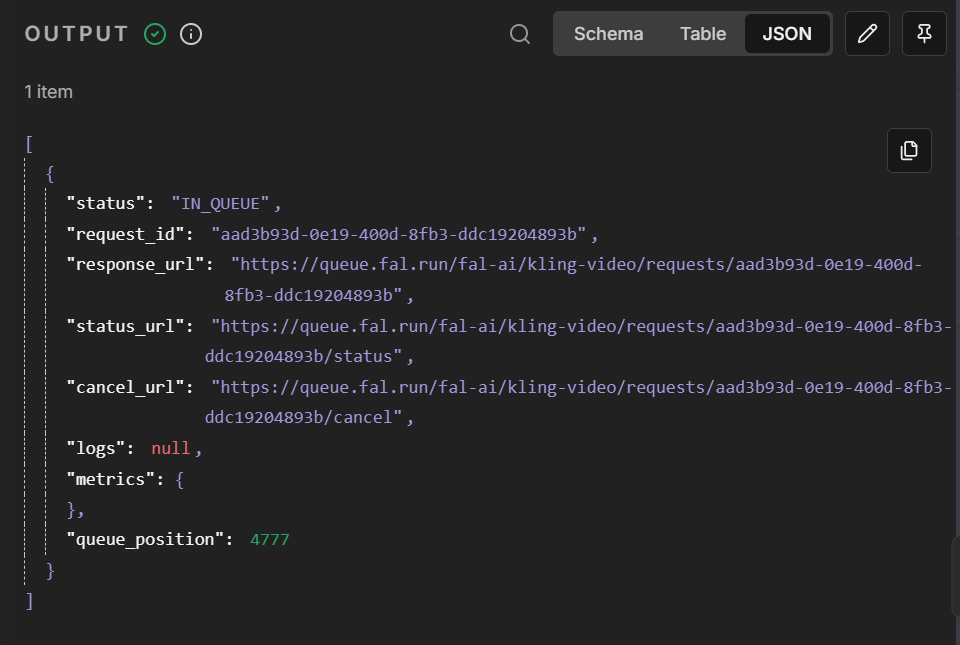
Task: Switch to the Table view
Action: click(703, 34)
